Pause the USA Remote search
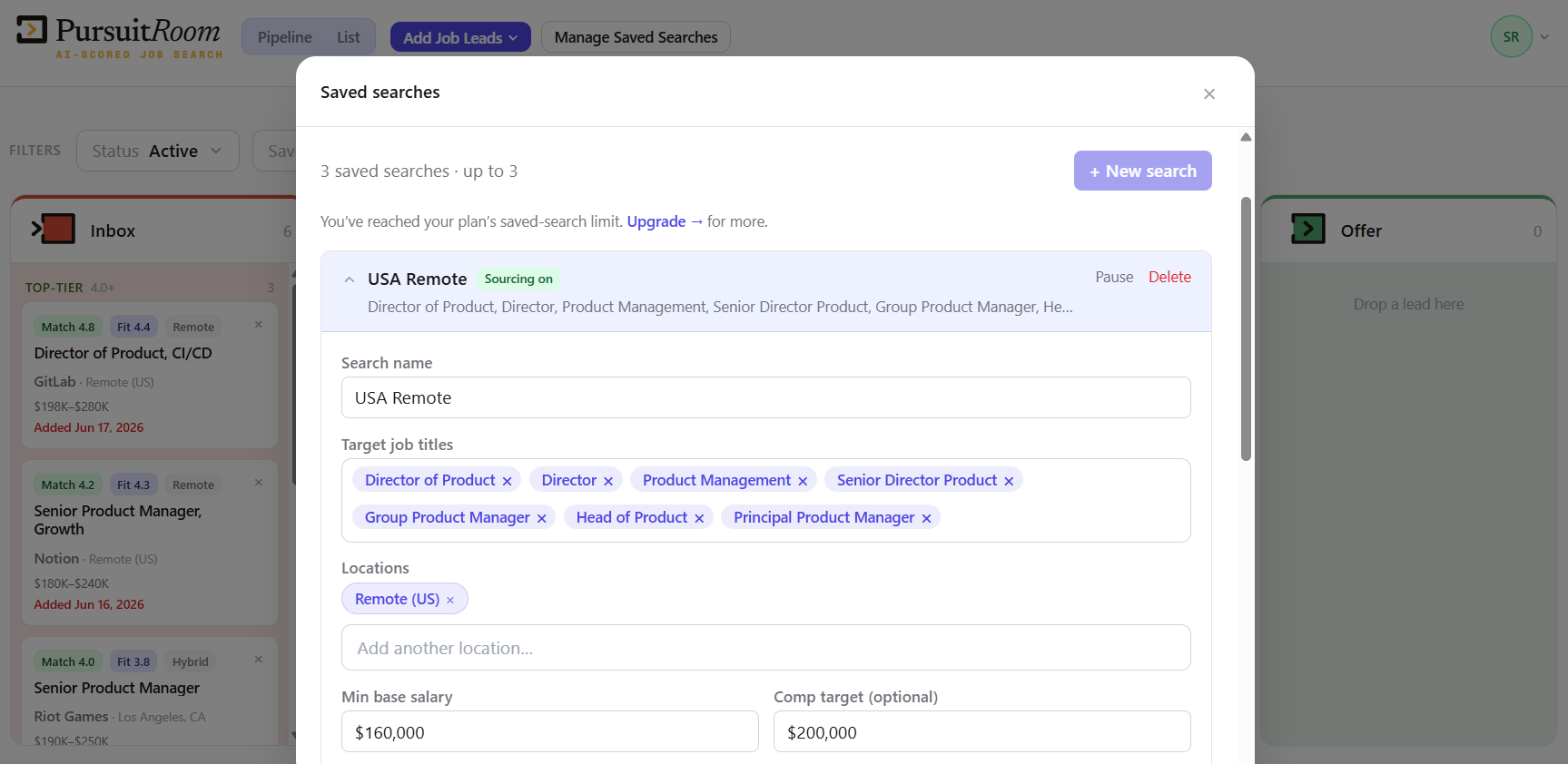 pos(1114,277)
